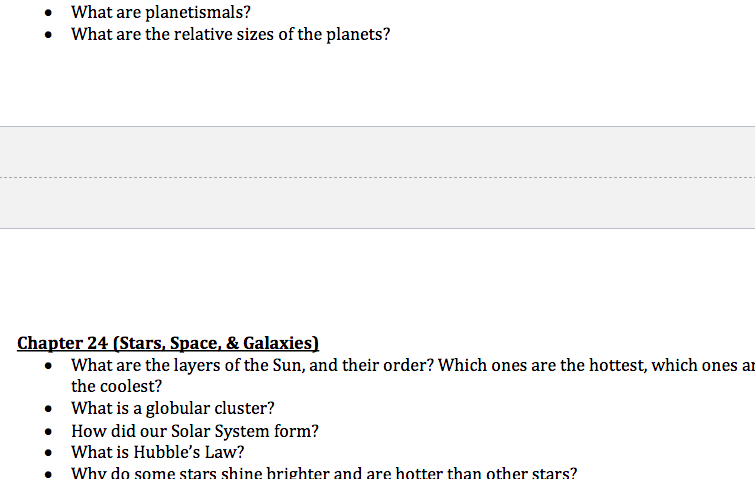This screenshot has height=485, width=755.
Task: Click "How did our Solar System form?" line
Action: tap(195, 431)
